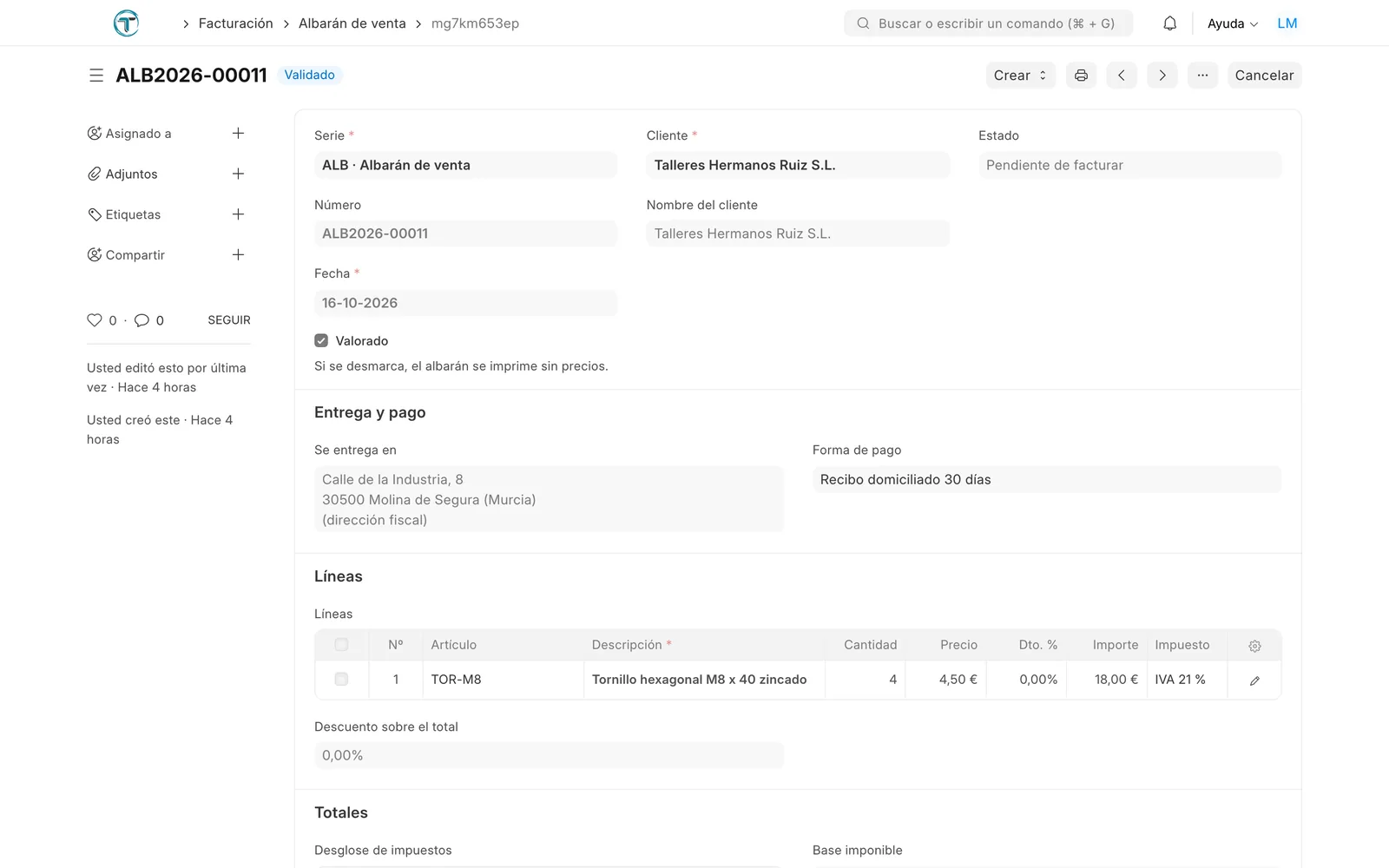
Task: Like this document heart icon
Action: 95,320
